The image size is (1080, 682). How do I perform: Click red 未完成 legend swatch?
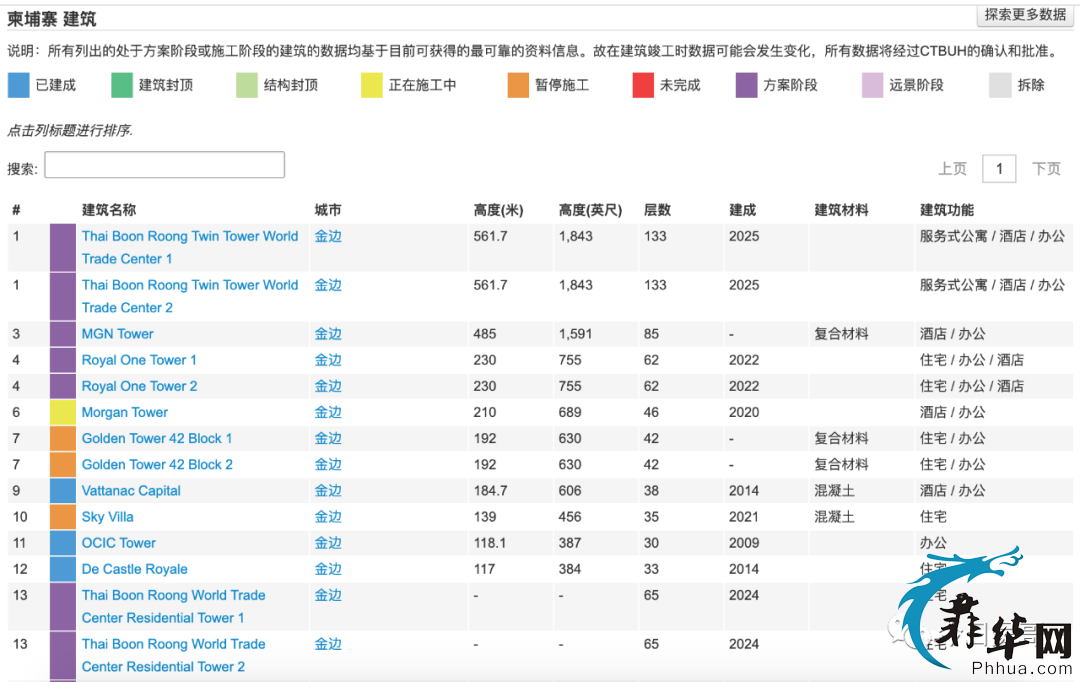[x=643, y=85]
